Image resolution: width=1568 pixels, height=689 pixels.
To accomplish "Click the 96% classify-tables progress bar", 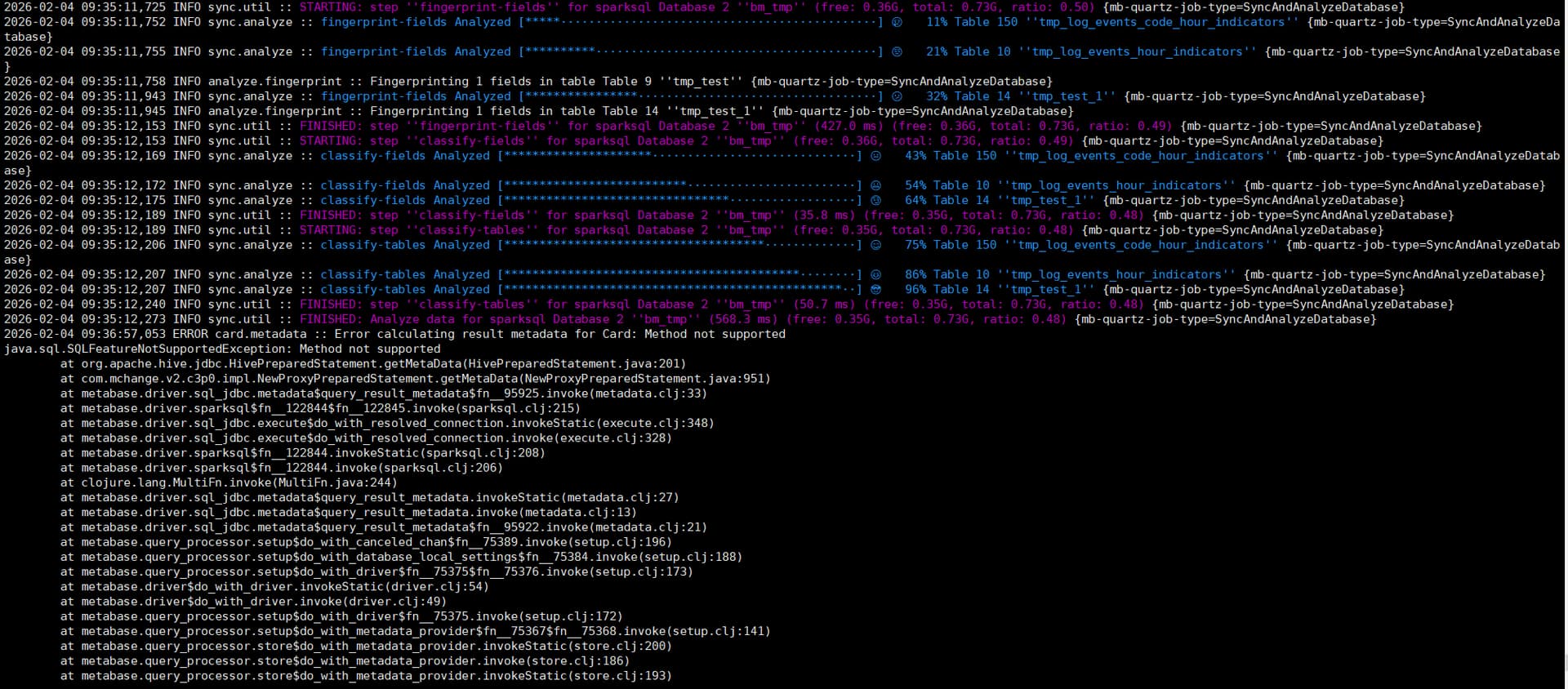I will [679, 289].
